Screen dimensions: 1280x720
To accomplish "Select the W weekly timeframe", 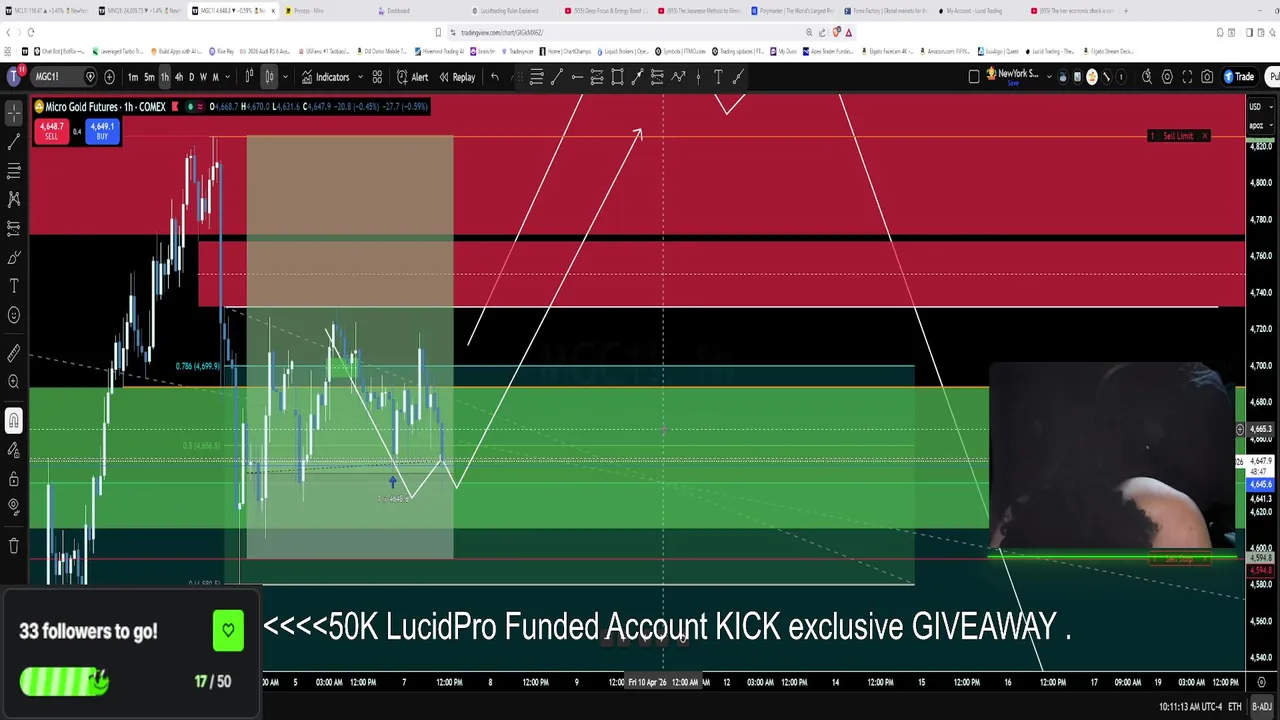I will coord(203,77).
